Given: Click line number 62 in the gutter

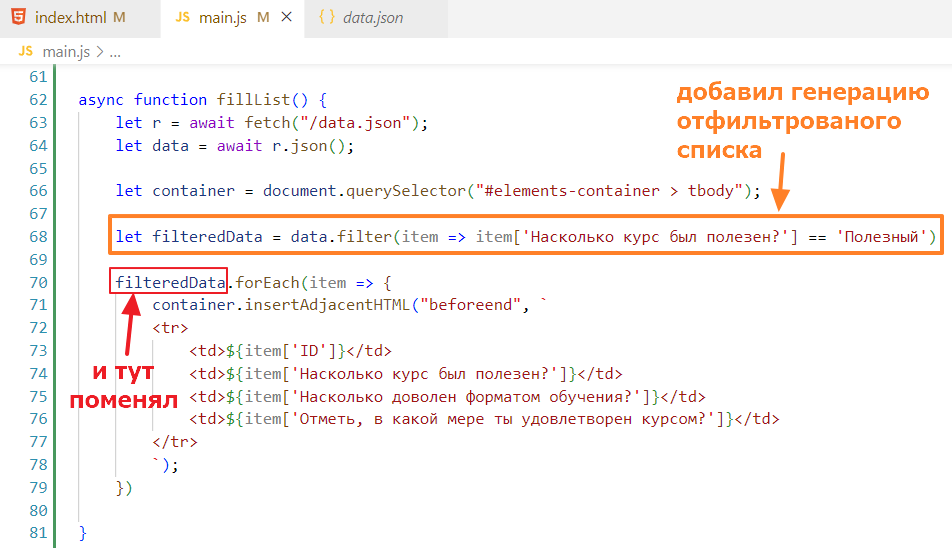Looking at the screenshot, I should (38, 100).
